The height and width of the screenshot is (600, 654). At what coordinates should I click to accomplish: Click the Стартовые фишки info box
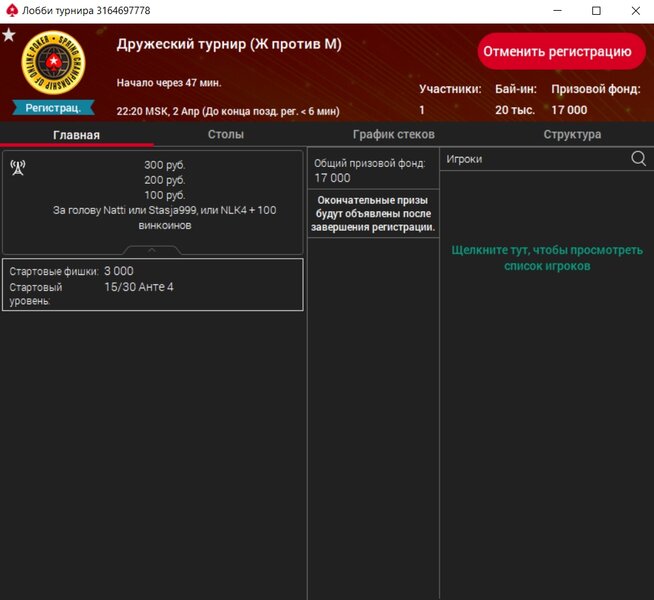(152, 285)
